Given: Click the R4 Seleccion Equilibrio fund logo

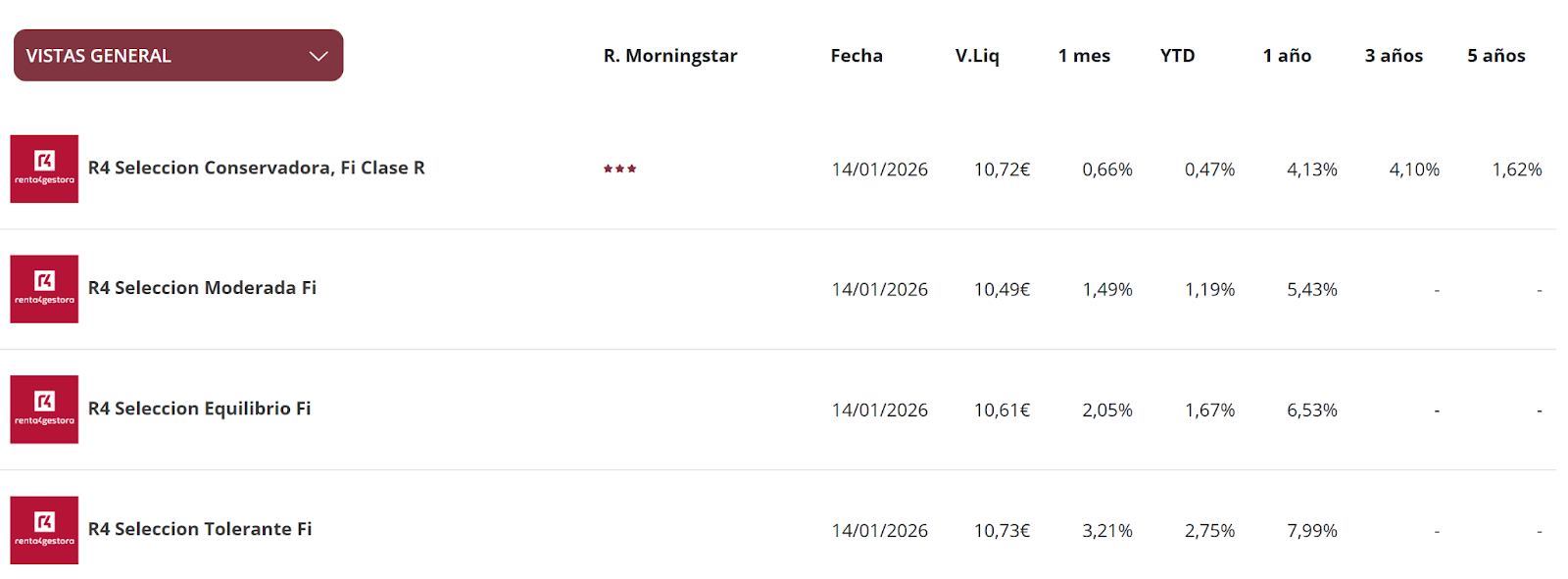Looking at the screenshot, I should pos(44,410).
